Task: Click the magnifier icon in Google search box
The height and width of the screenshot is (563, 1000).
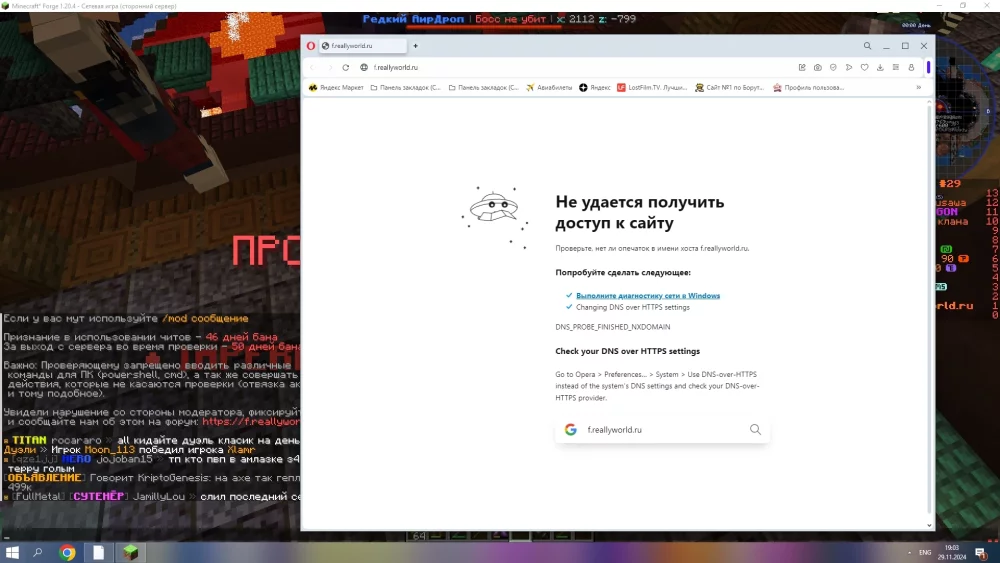Action: tap(755, 430)
